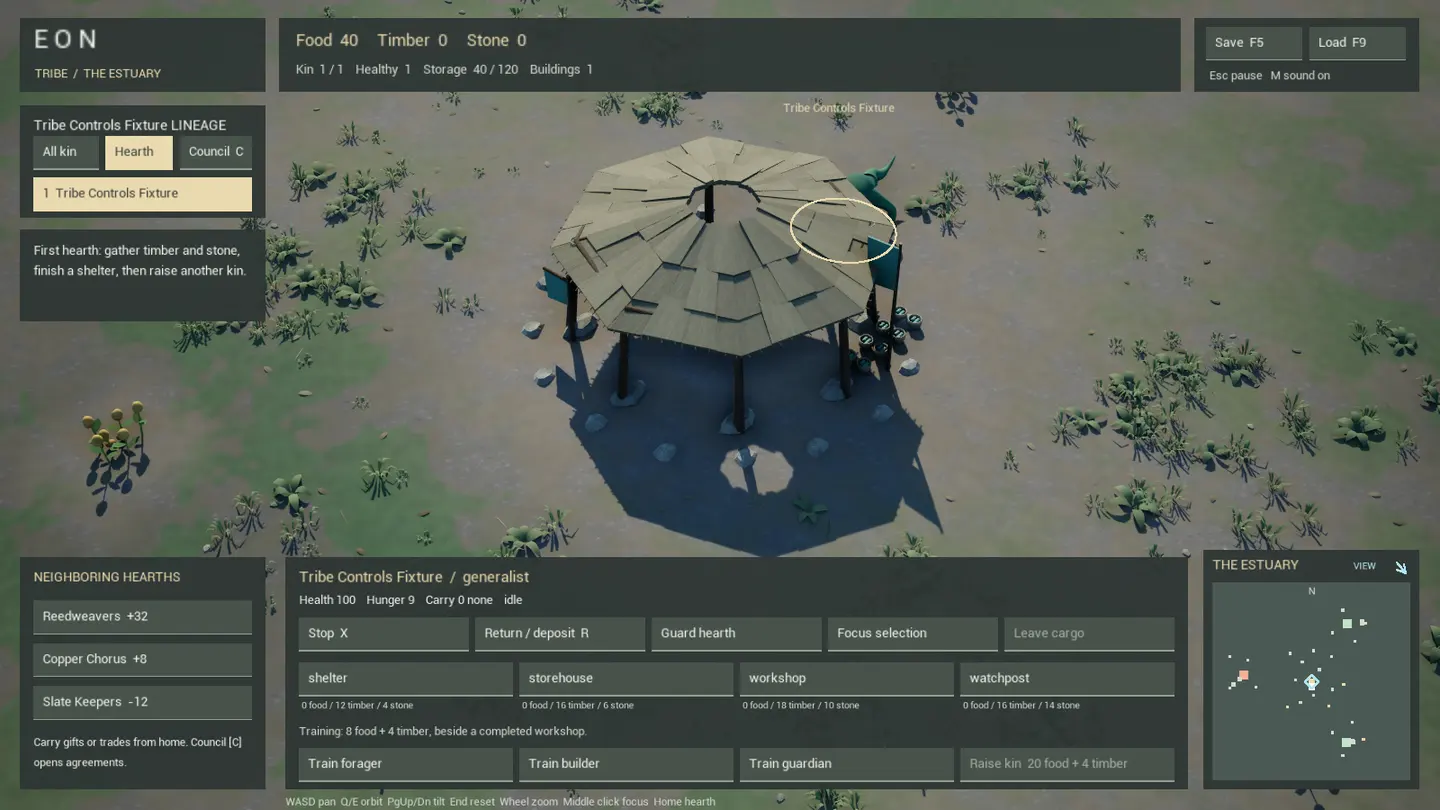
Task: Click the 'Timber 0' resource readout
Action: click(x=412, y=41)
